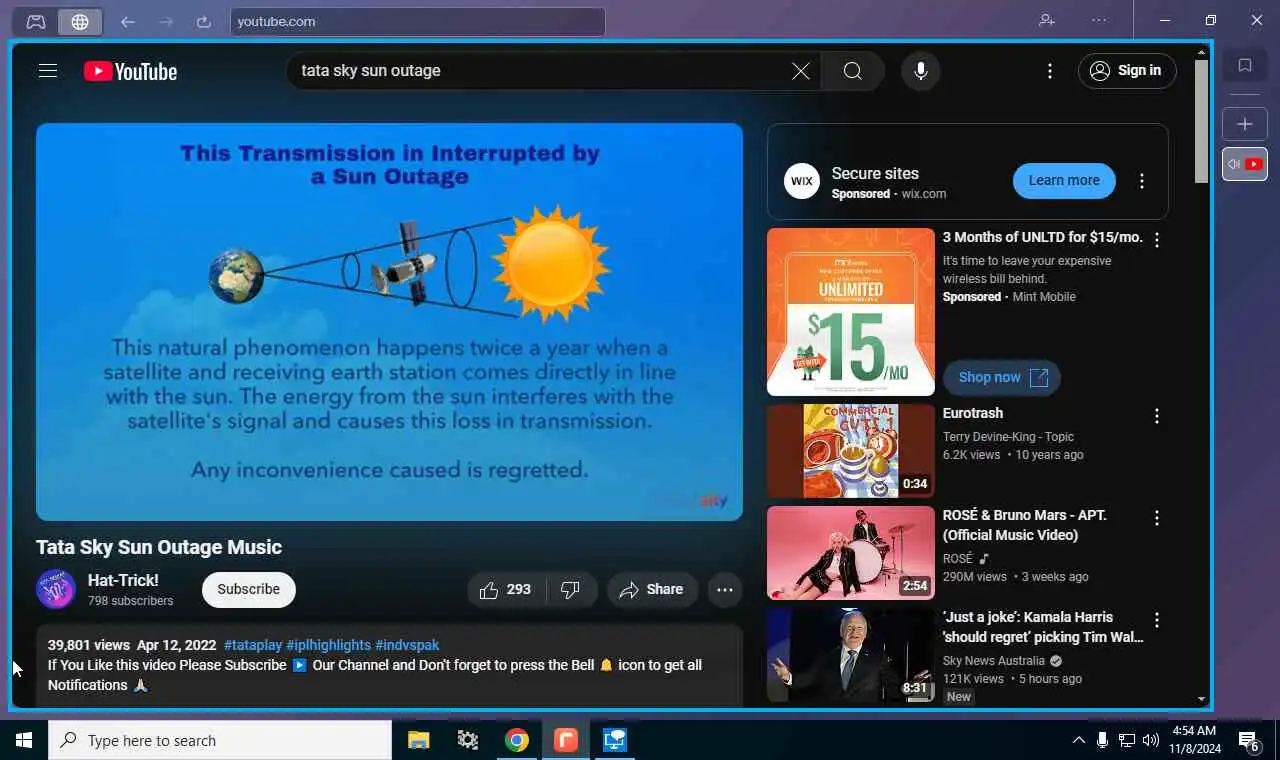The width and height of the screenshot is (1280, 760).
Task: Open File Explorer from the taskbar
Action: [418, 740]
